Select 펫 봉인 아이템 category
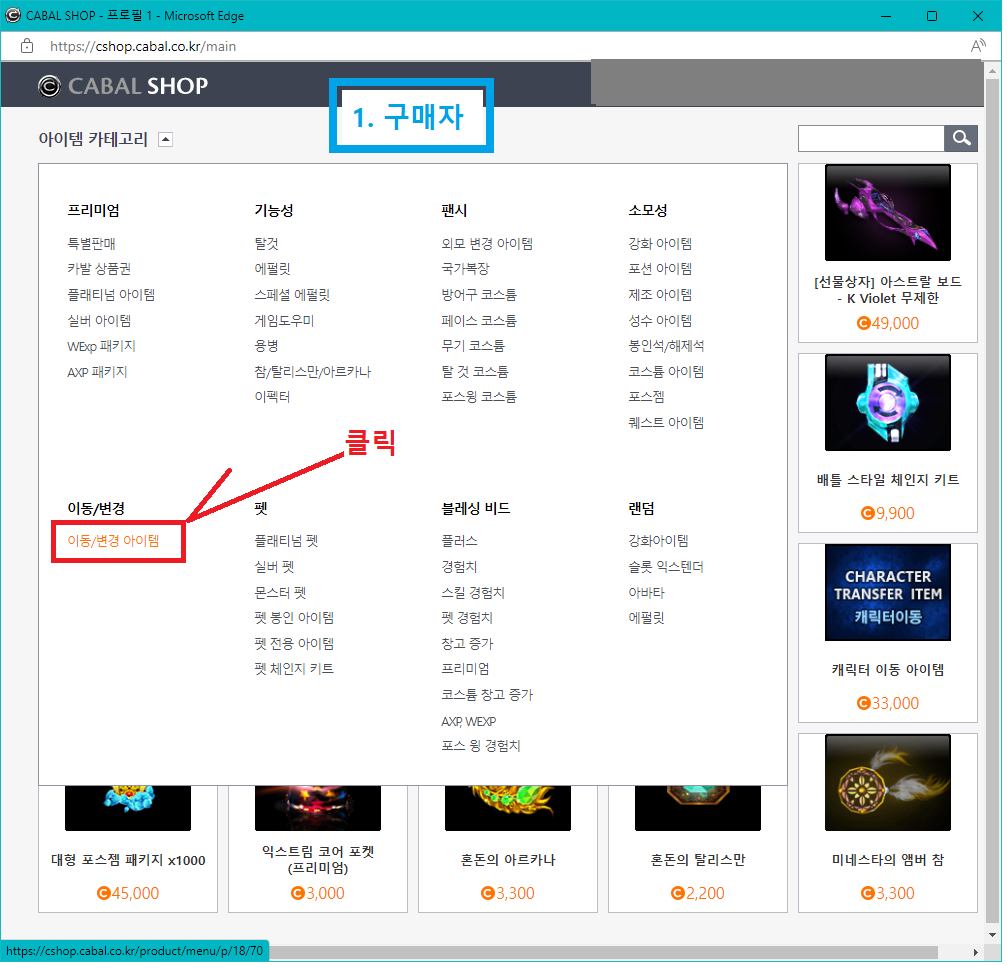This screenshot has height=965, width=1007. click(x=295, y=620)
